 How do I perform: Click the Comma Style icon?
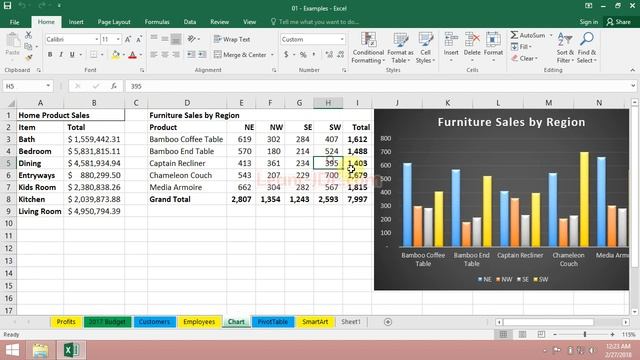click(x=314, y=54)
